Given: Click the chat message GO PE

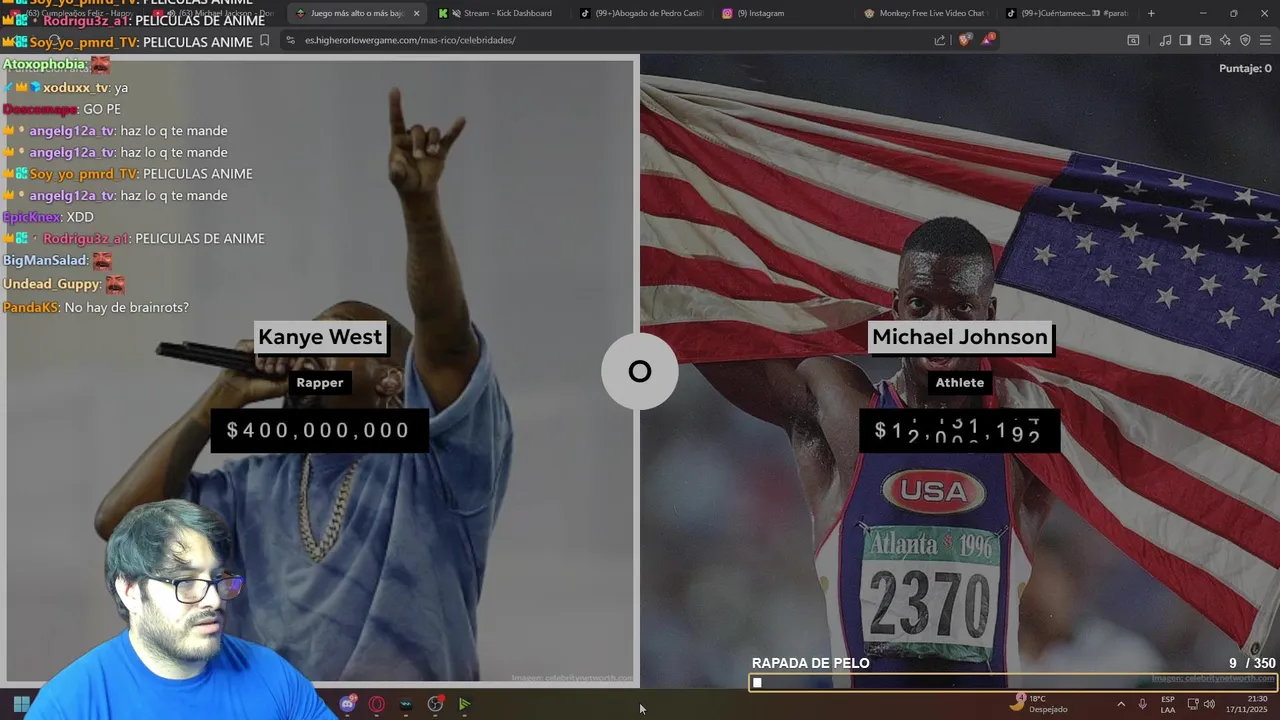Looking at the screenshot, I should [x=102, y=109].
